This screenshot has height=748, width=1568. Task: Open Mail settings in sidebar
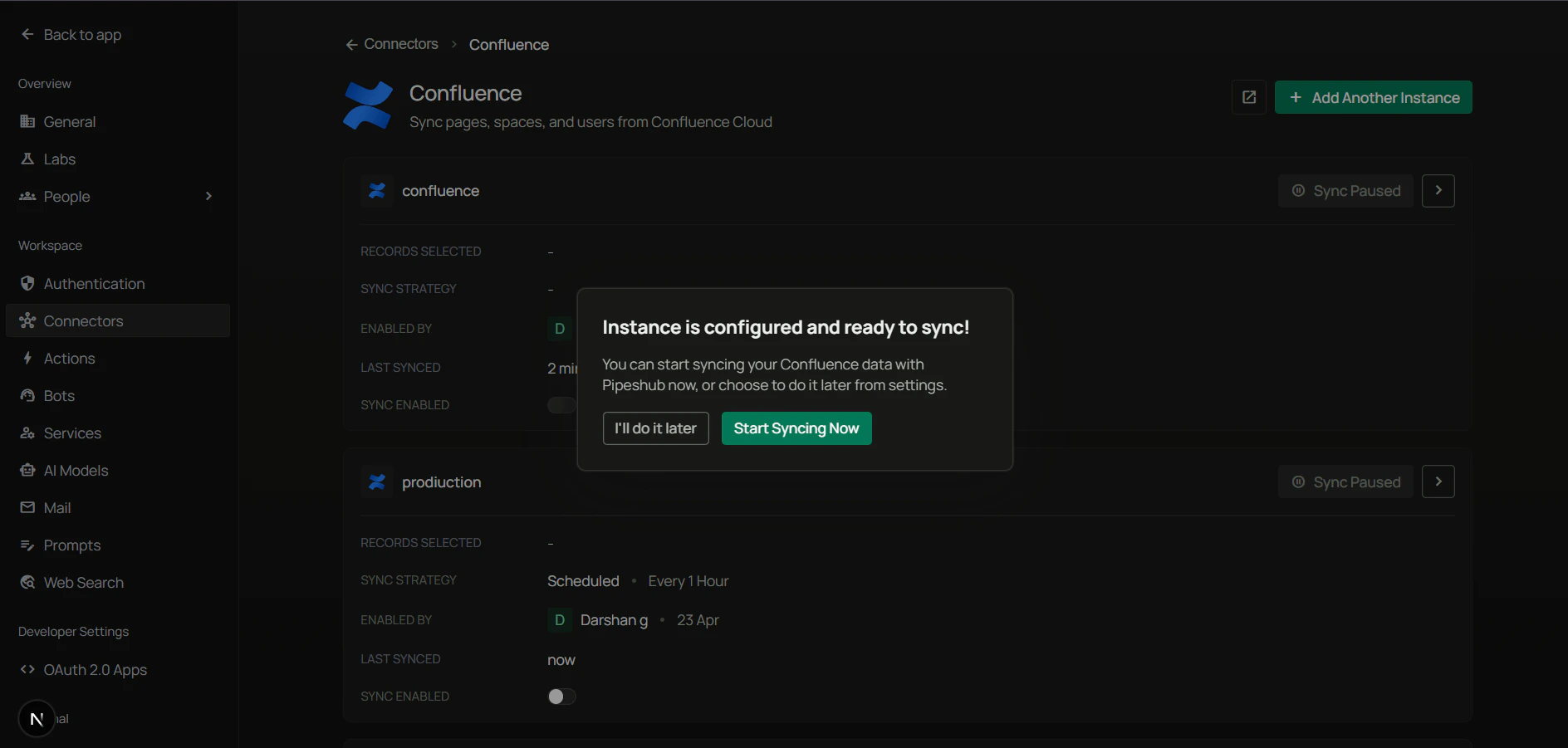[117, 507]
